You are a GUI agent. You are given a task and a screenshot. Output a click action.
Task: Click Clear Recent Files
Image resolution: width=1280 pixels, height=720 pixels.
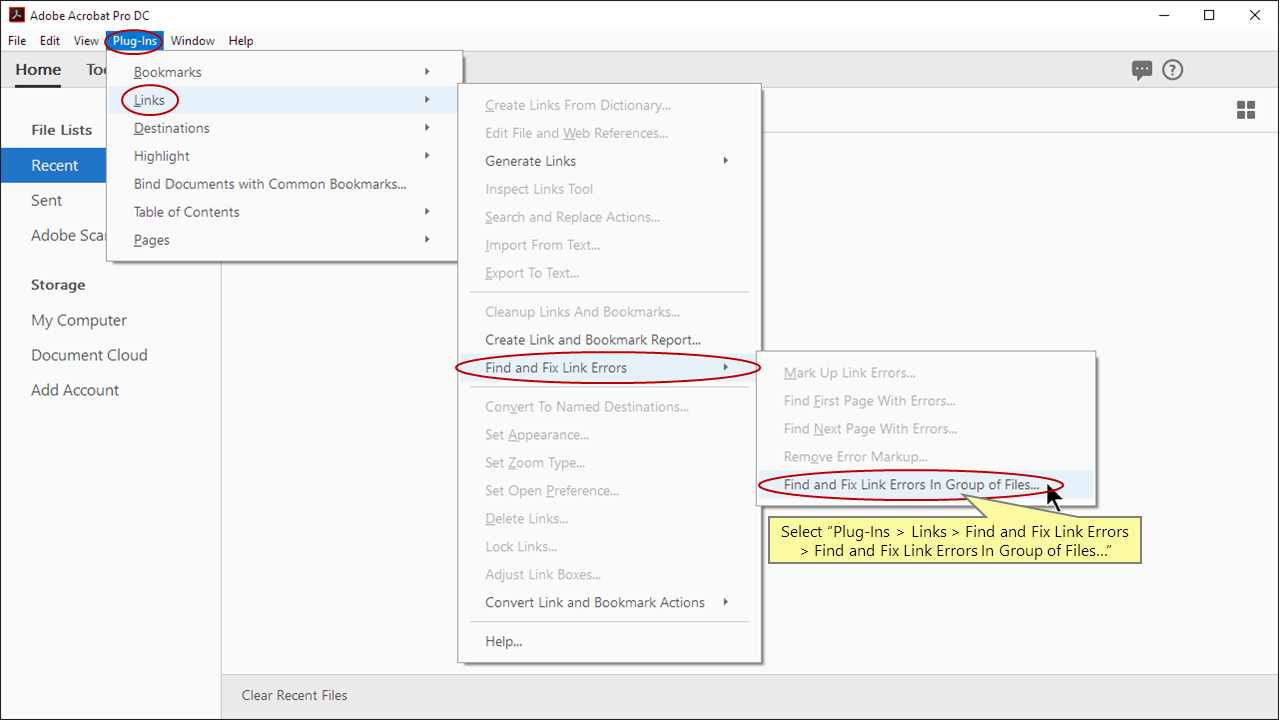click(x=294, y=695)
